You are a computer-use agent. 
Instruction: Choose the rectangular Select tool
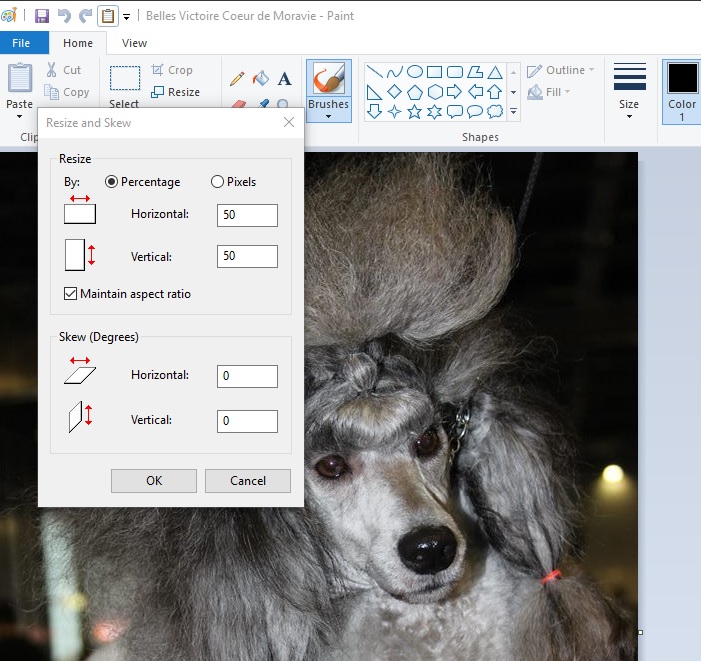click(x=125, y=79)
